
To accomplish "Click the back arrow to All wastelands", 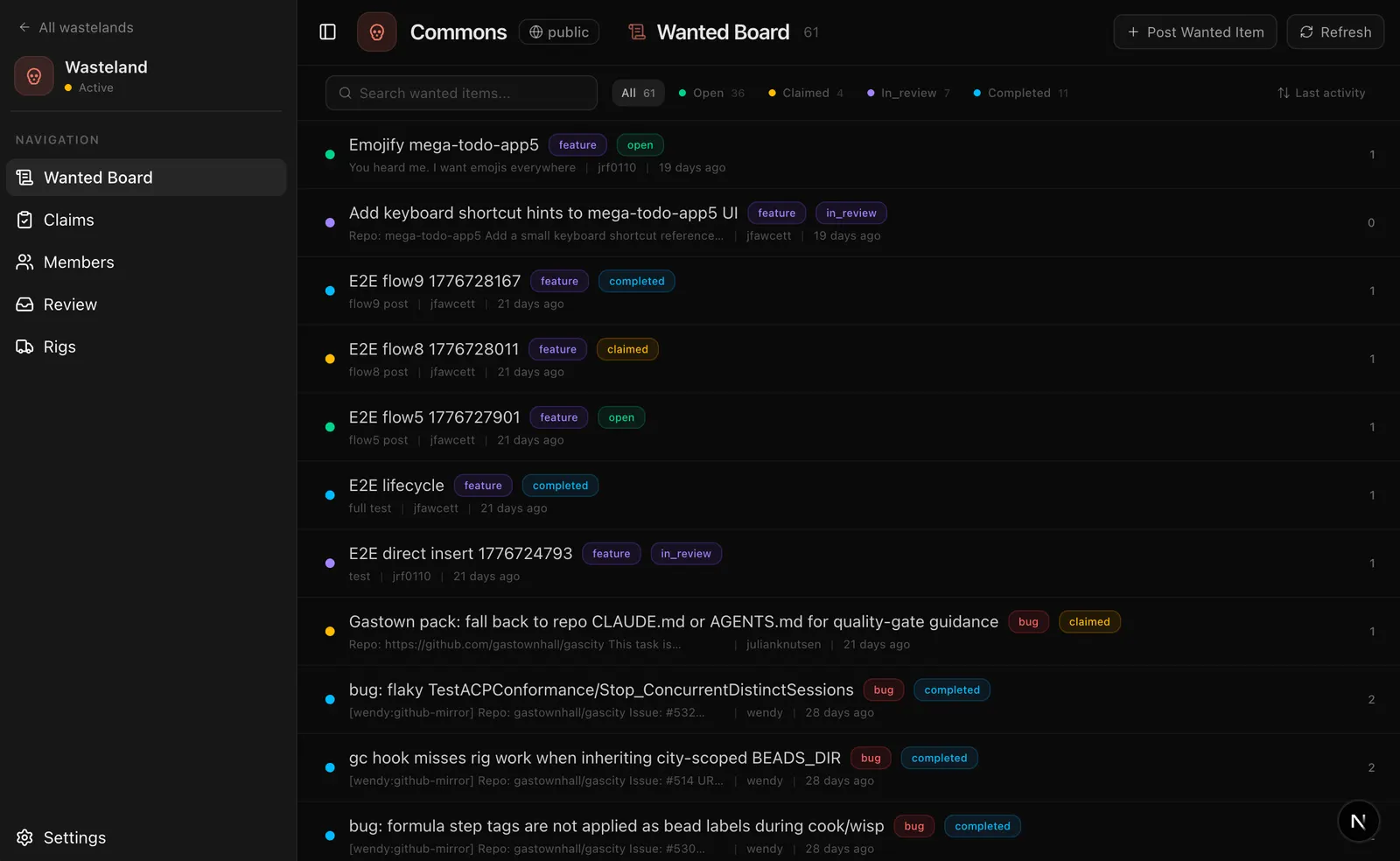I will 24,28.
